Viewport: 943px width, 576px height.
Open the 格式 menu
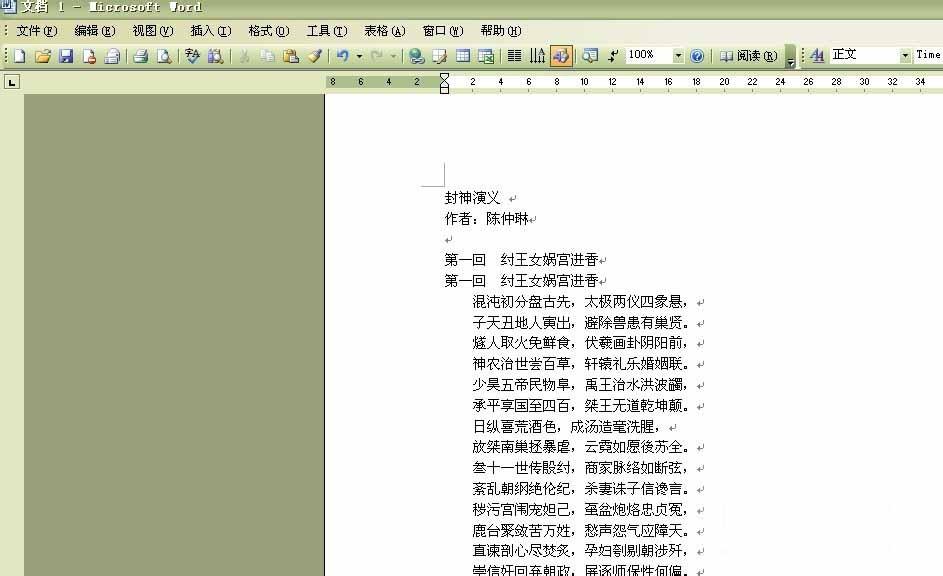click(267, 30)
